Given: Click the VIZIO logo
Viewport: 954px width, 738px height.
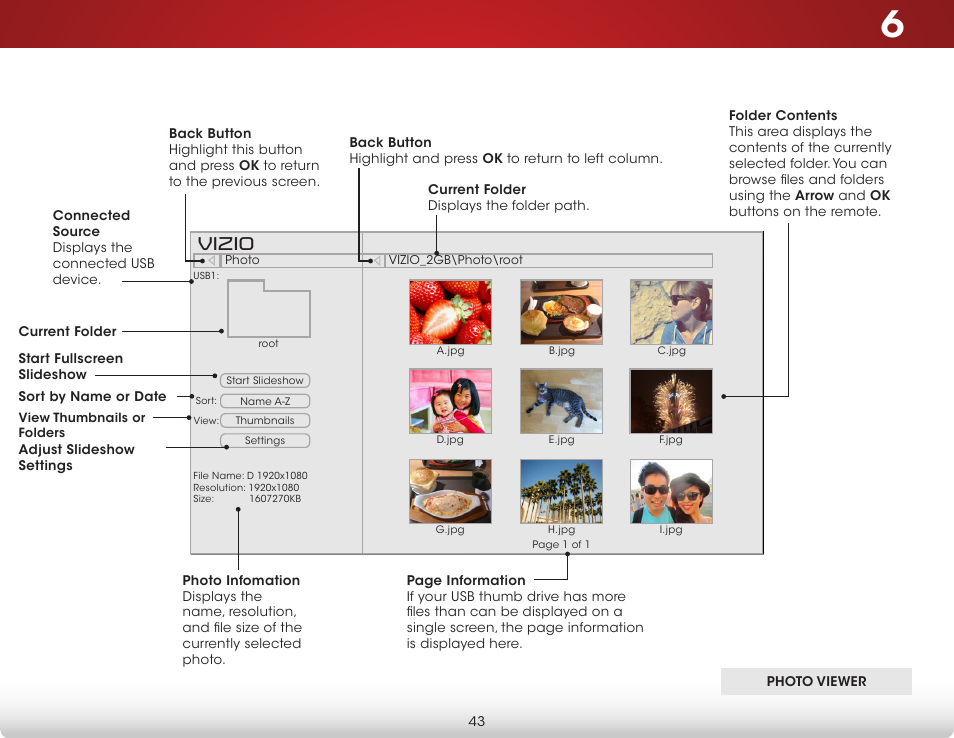Looking at the screenshot, I should pyautogui.click(x=225, y=244).
